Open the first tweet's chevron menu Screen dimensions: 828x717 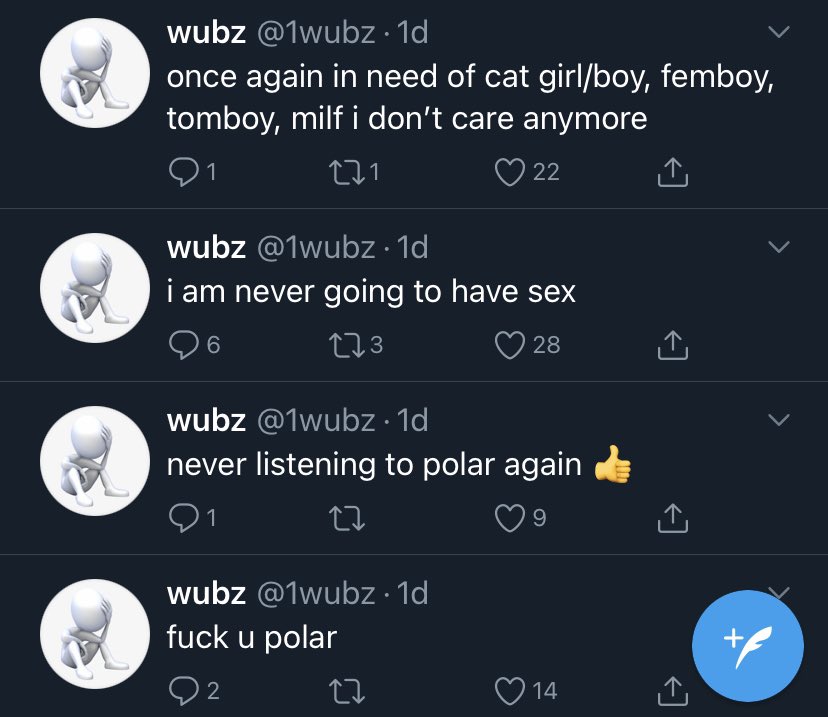pos(778,33)
